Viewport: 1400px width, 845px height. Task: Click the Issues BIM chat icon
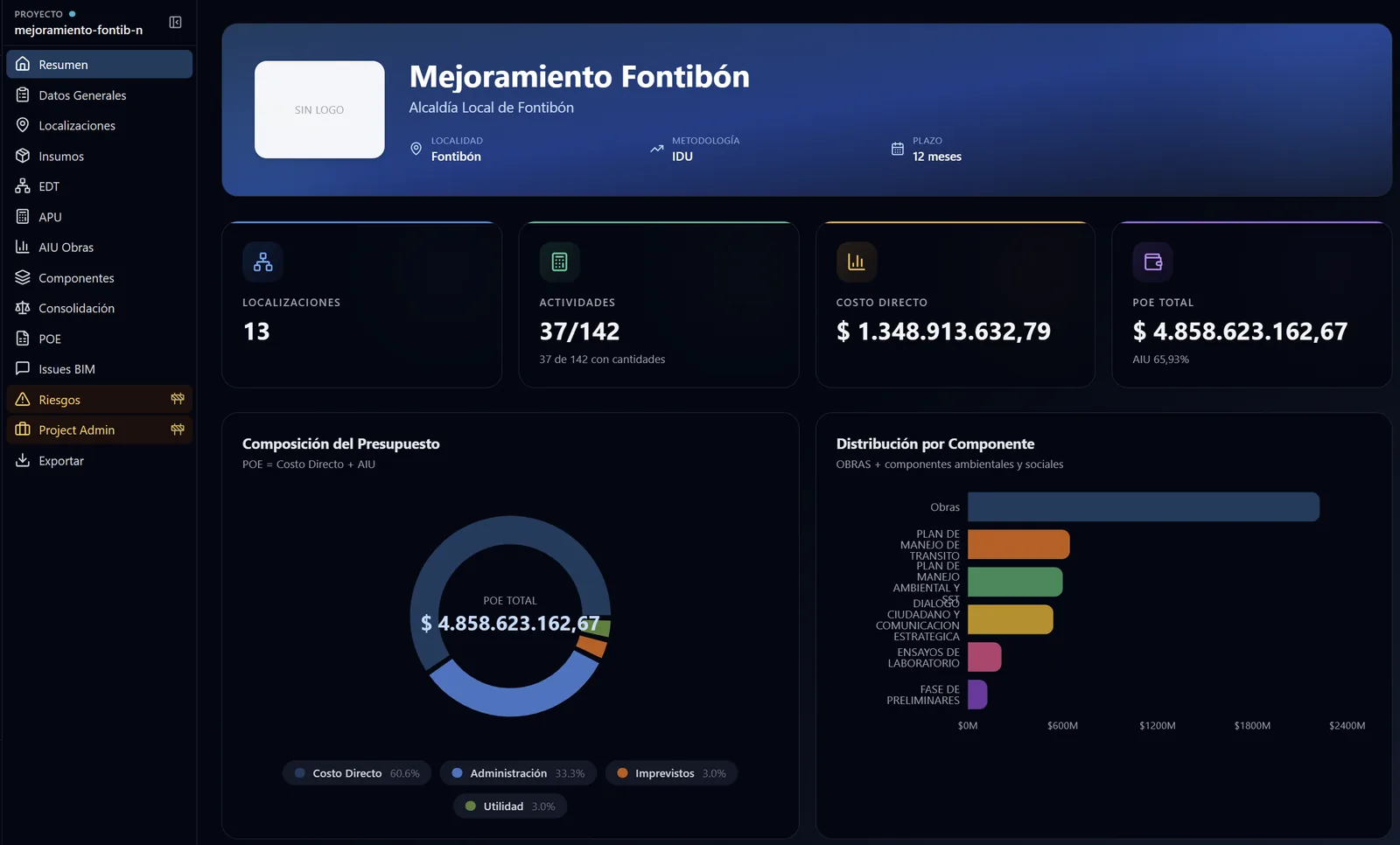(23, 368)
